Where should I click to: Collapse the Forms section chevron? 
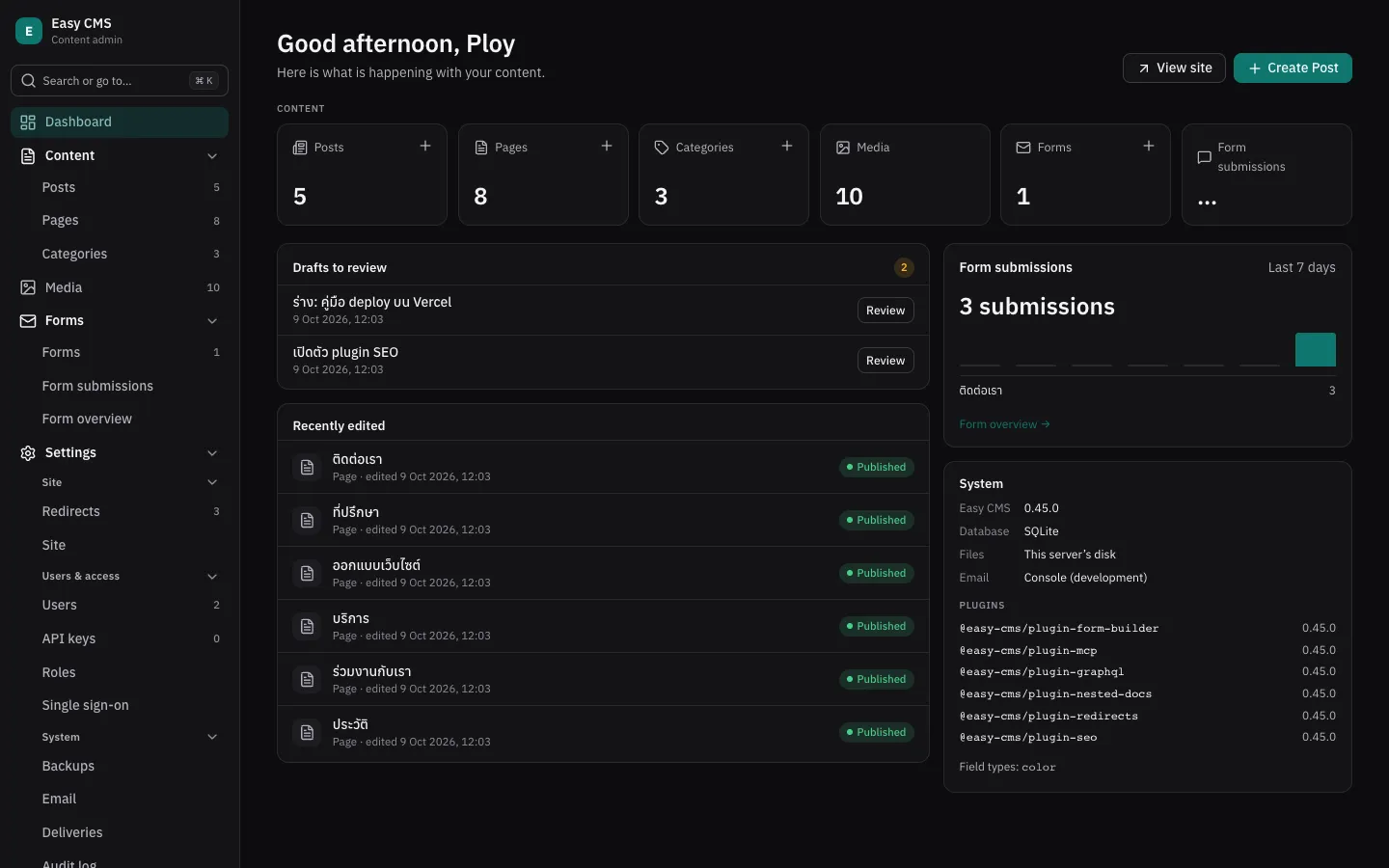(x=212, y=321)
